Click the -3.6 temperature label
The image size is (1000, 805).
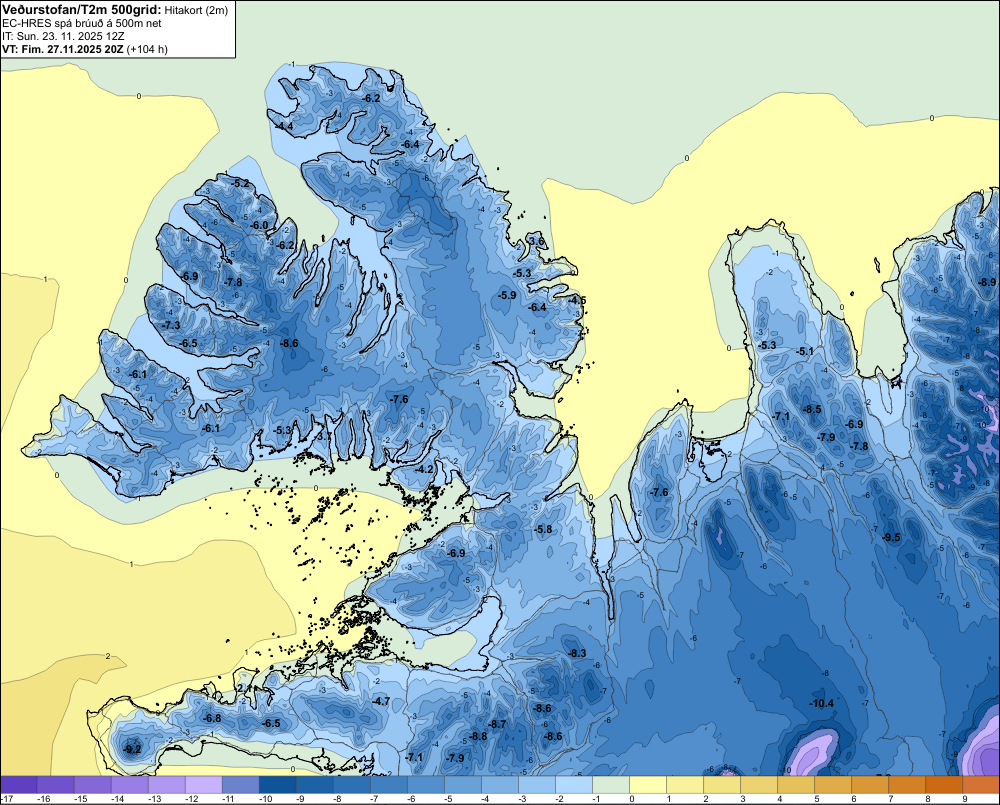click(536, 241)
